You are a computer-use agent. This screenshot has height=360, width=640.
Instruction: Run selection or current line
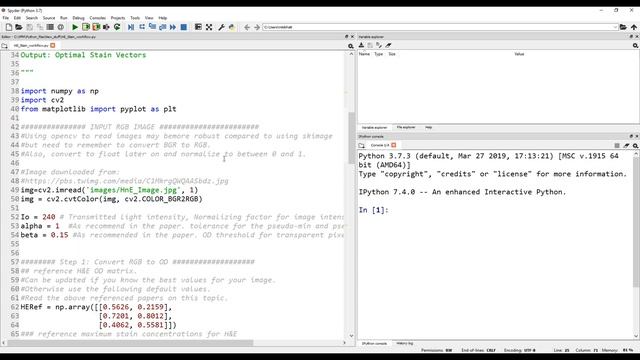tap(107, 27)
